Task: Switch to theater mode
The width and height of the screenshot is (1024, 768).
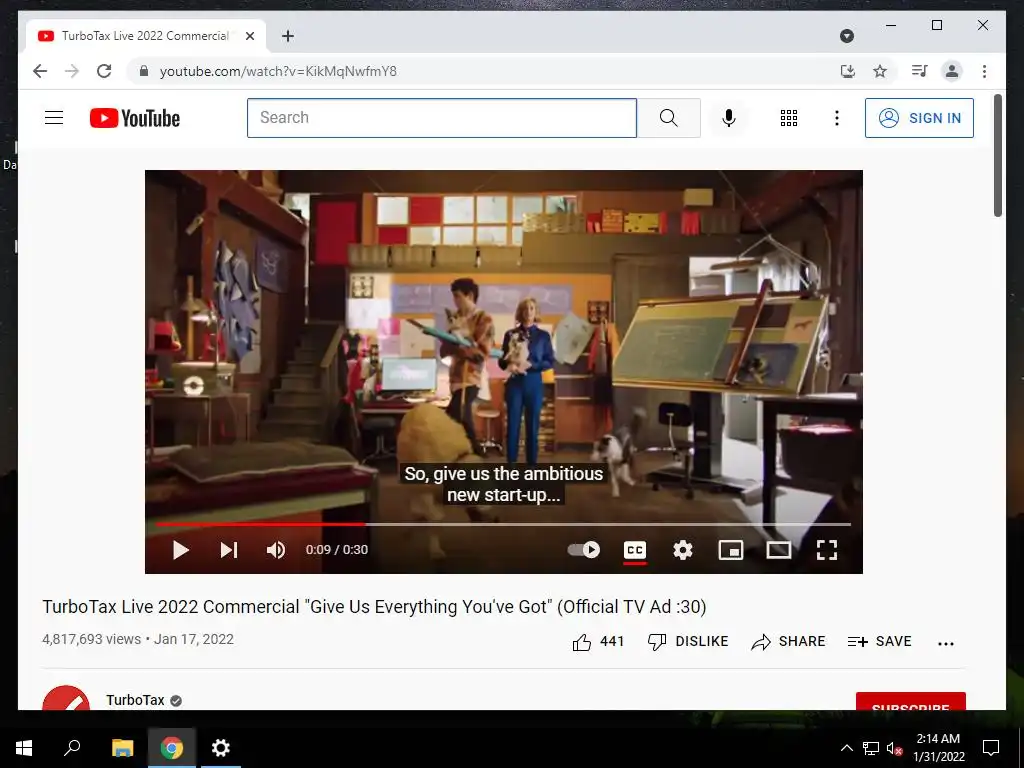Action: click(x=778, y=550)
